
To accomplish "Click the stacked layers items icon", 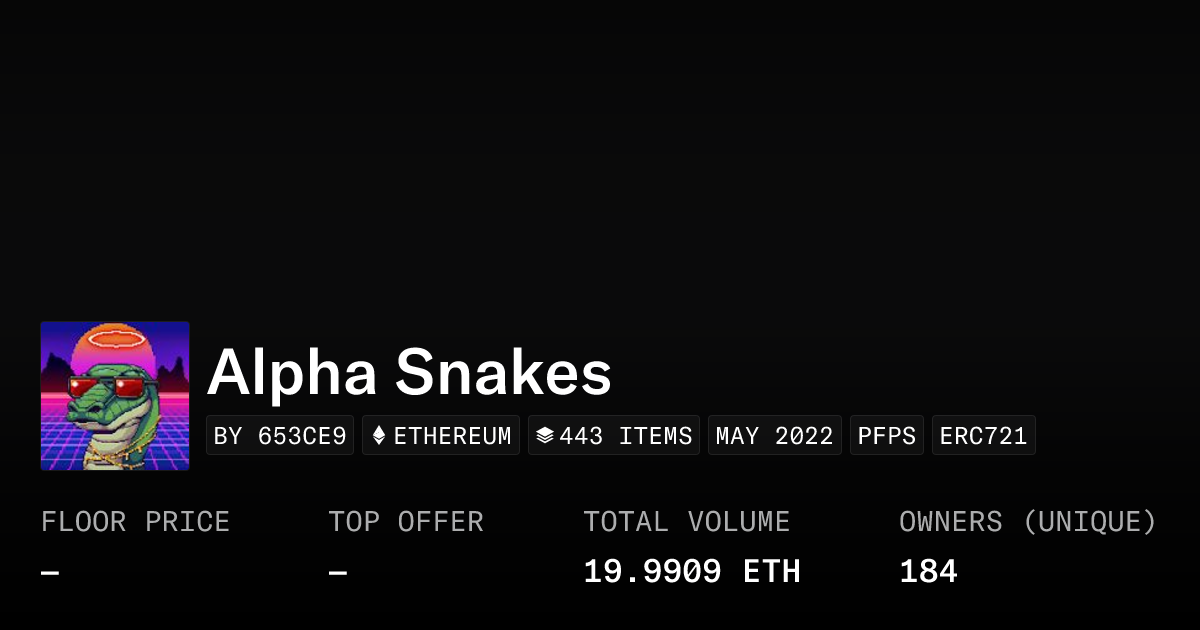I will click(544, 436).
